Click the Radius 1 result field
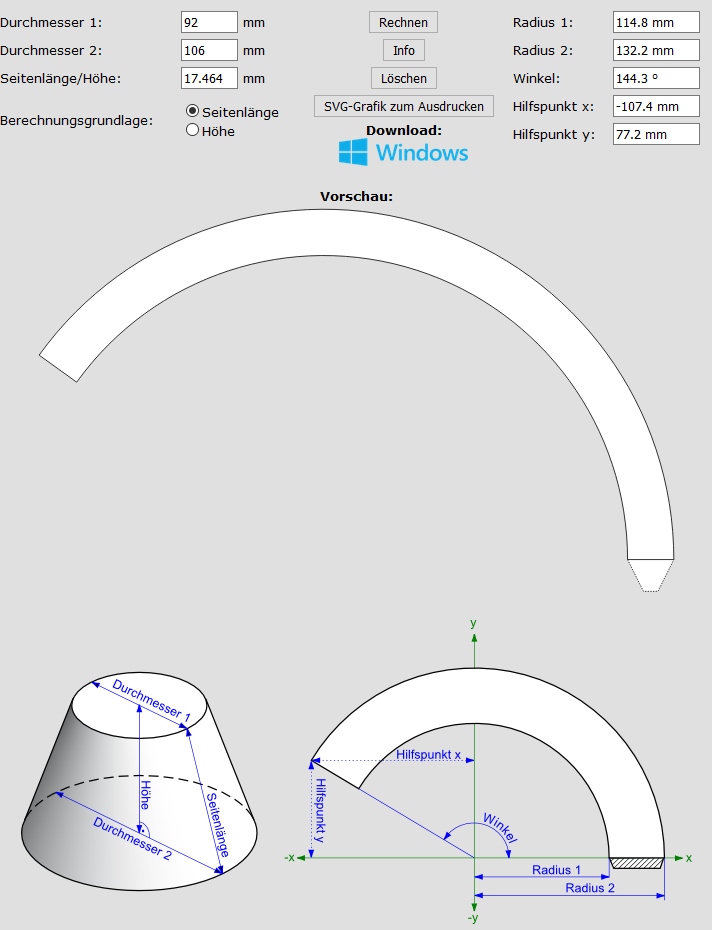The height and width of the screenshot is (930, 712). tap(656, 23)
